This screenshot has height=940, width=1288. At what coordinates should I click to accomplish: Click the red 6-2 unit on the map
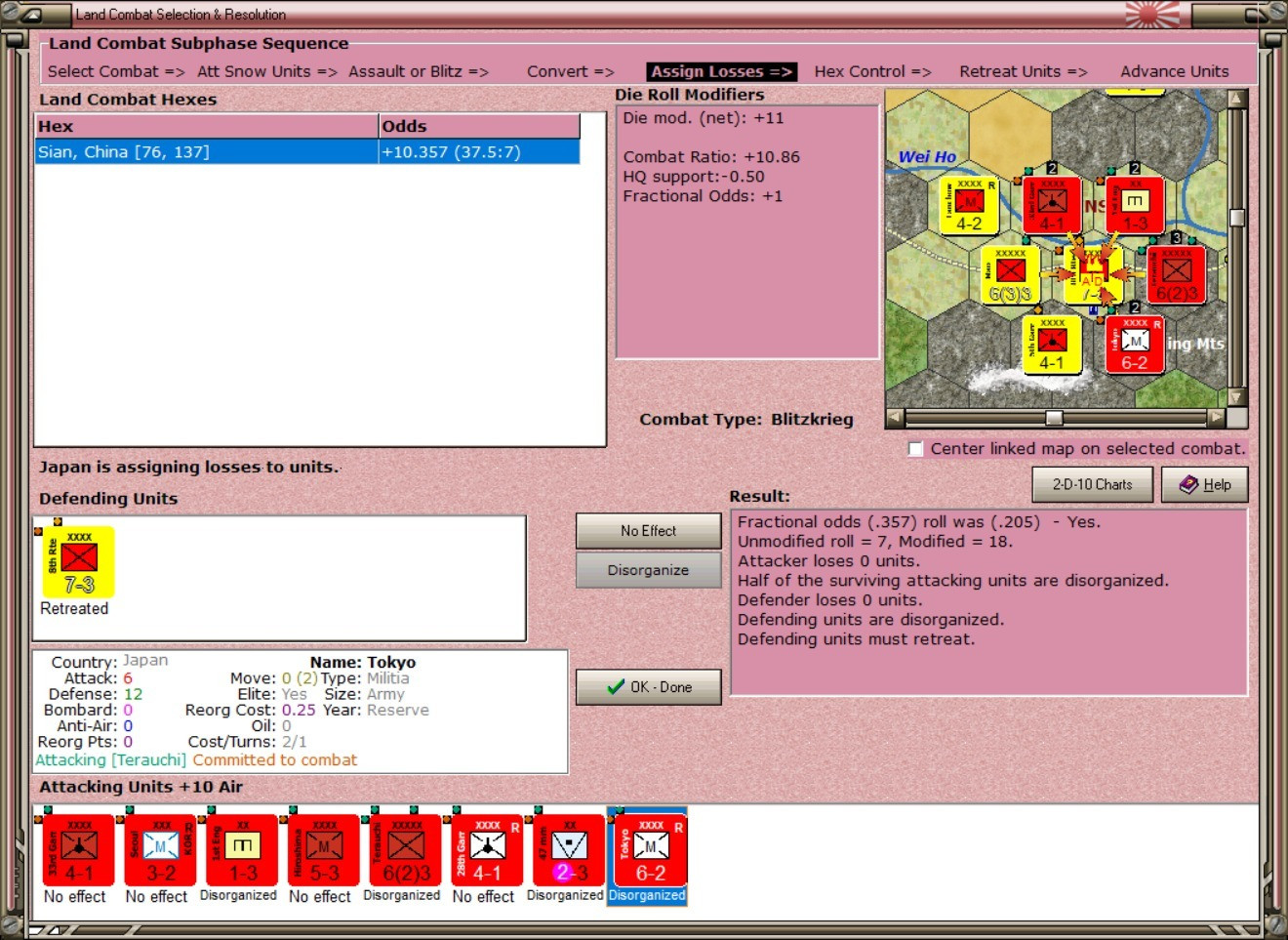1135,345
